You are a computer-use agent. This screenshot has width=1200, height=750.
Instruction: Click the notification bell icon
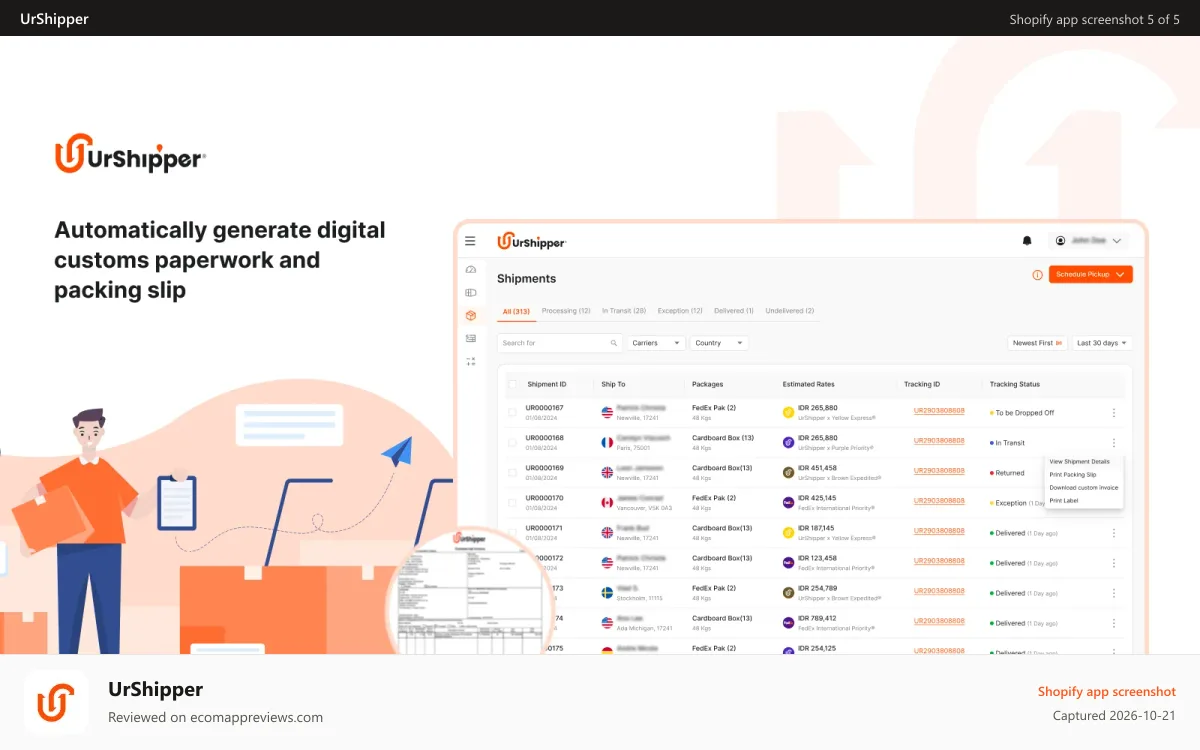(x=1026, y=241)
